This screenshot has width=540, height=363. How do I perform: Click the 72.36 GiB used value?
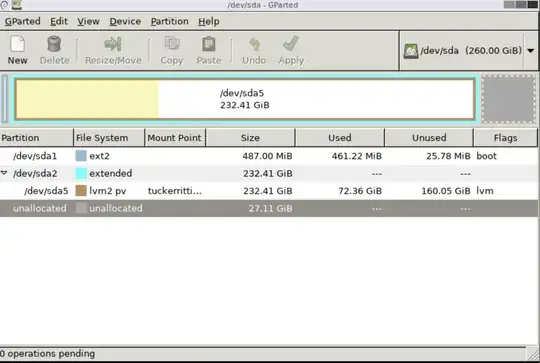pos(360,191)
